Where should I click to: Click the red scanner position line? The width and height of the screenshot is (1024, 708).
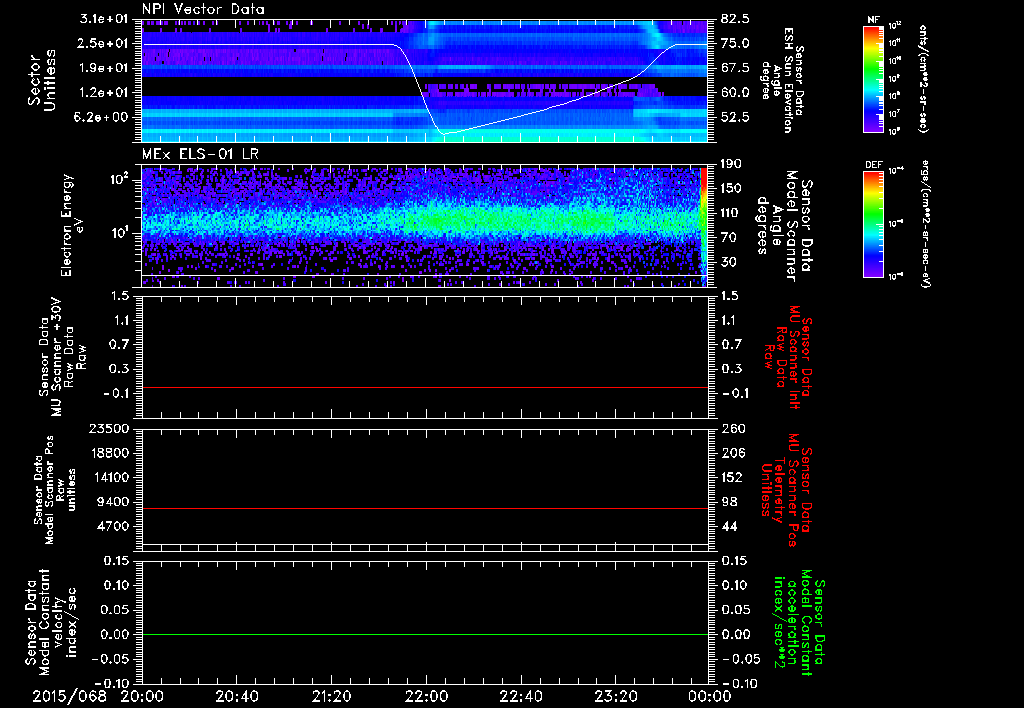[x=425, y=509]
